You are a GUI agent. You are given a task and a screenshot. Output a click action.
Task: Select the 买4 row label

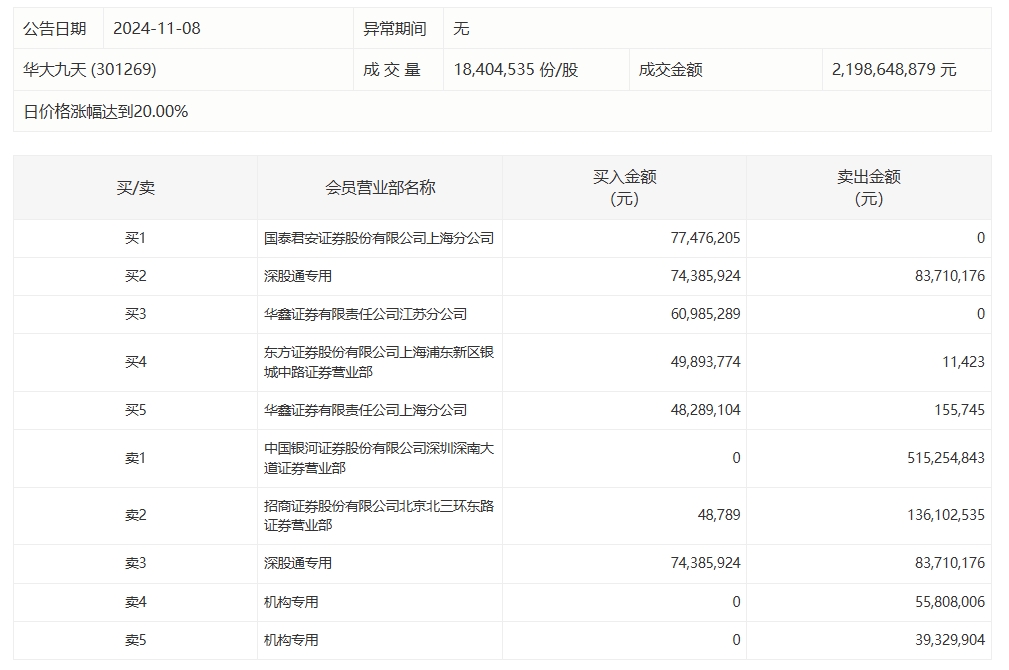pos(136,362)
